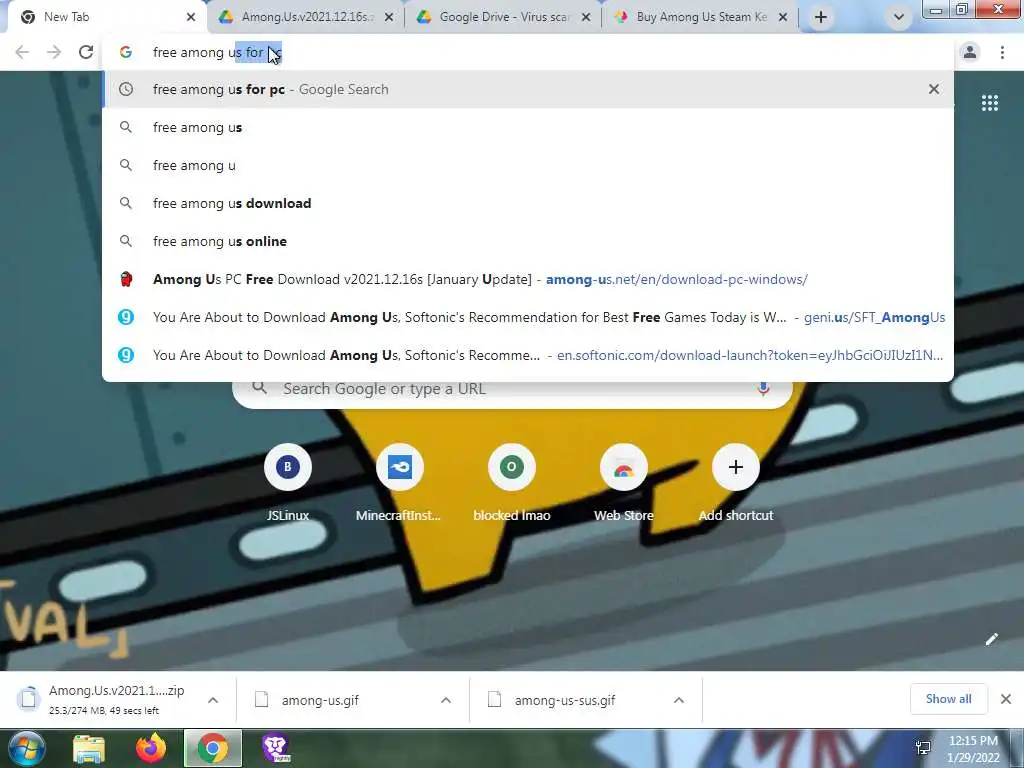The width and height of the screenshot is (1024, 768).
Task: Click the 'Search Google or type a URL' box
Action: 513,389
